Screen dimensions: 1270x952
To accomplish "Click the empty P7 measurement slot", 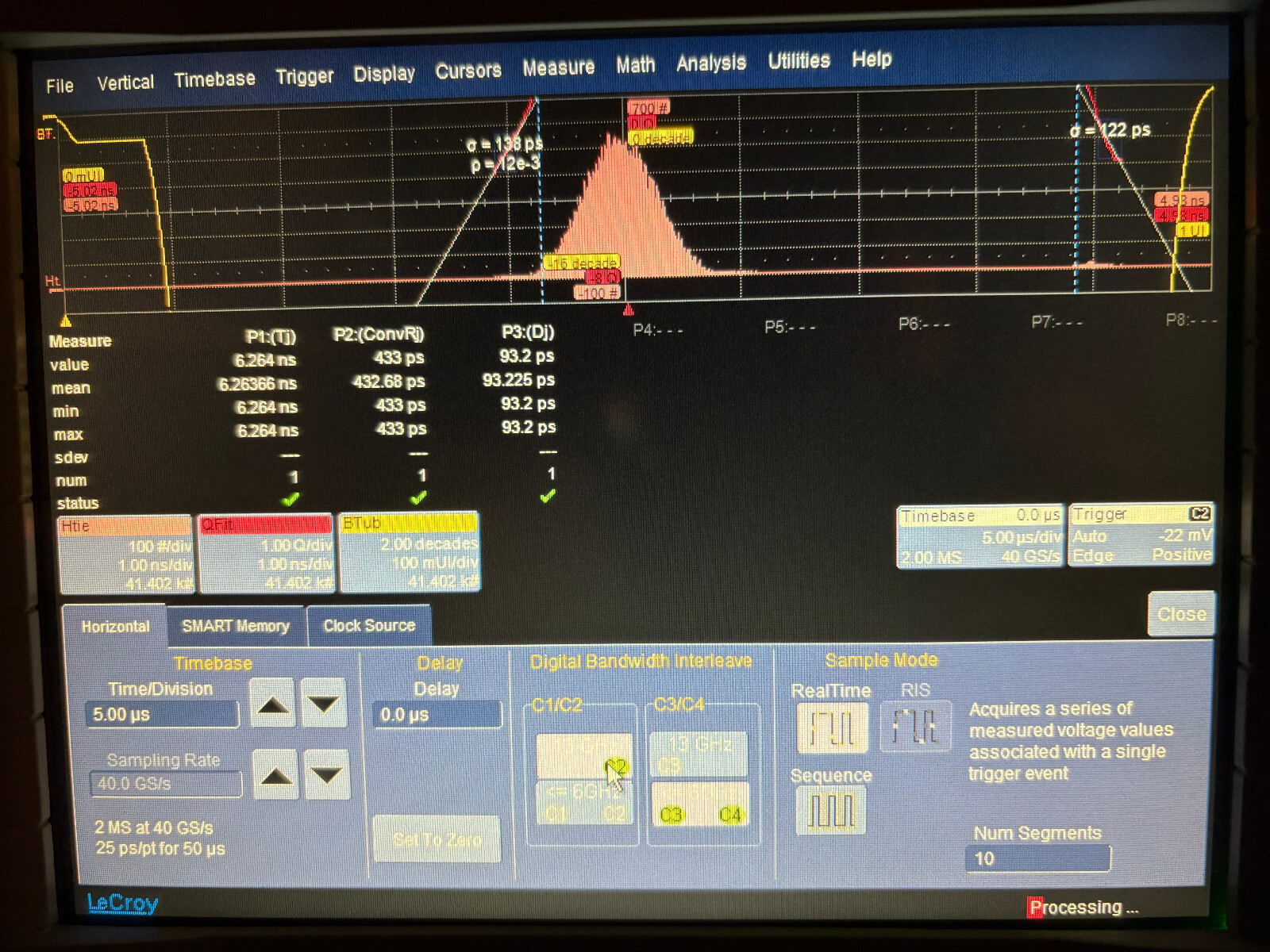I will 1056,321.
